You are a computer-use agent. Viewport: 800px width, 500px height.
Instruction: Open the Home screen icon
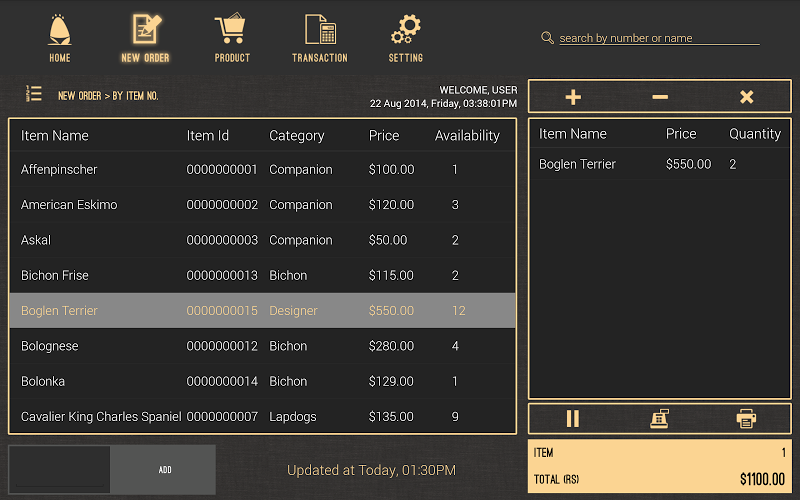(x=60, y=30)
